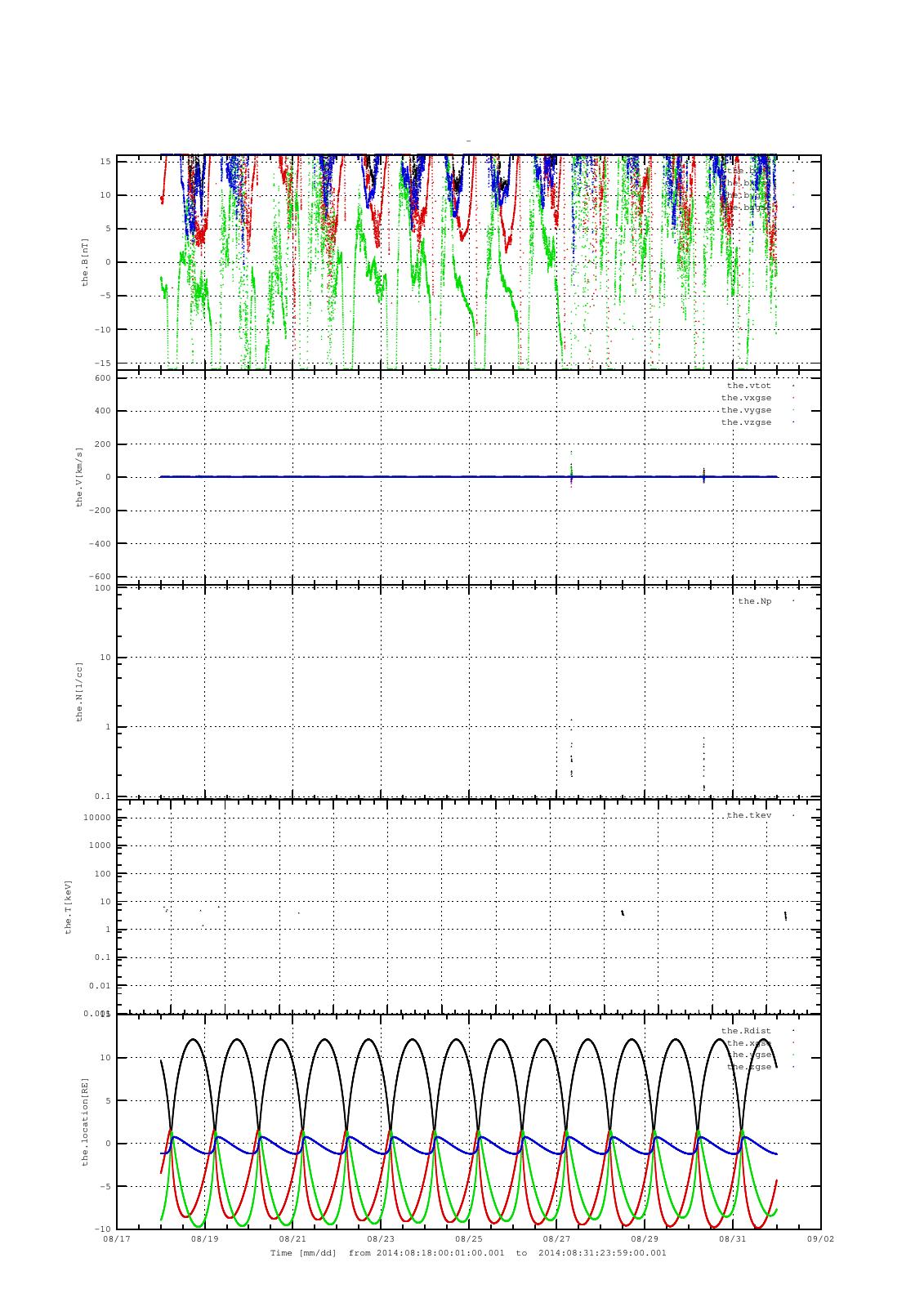Choose the 08/29 date tick label
Image resolution: width=924 pixels, height=1307 pixels.
pos(645,1238)
